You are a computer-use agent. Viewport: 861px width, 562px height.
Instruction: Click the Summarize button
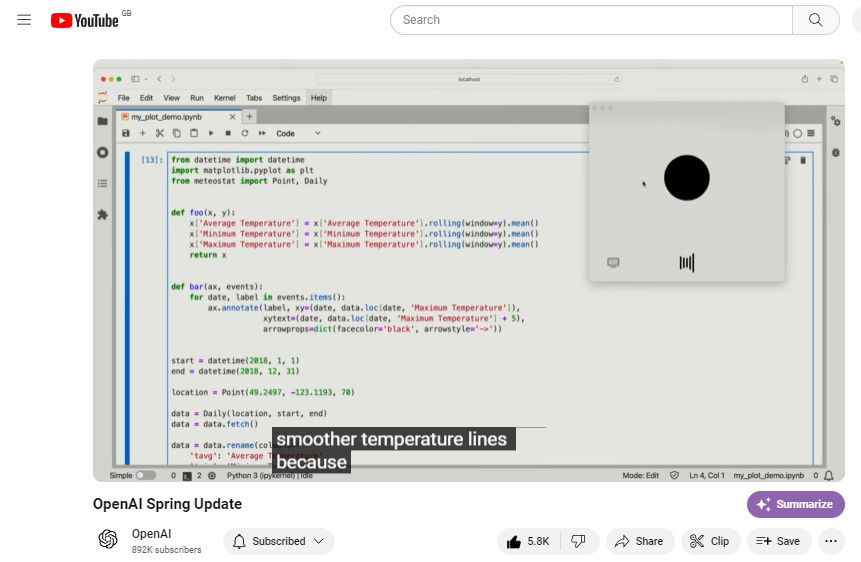pyautogui.click(x=795, y=504)
